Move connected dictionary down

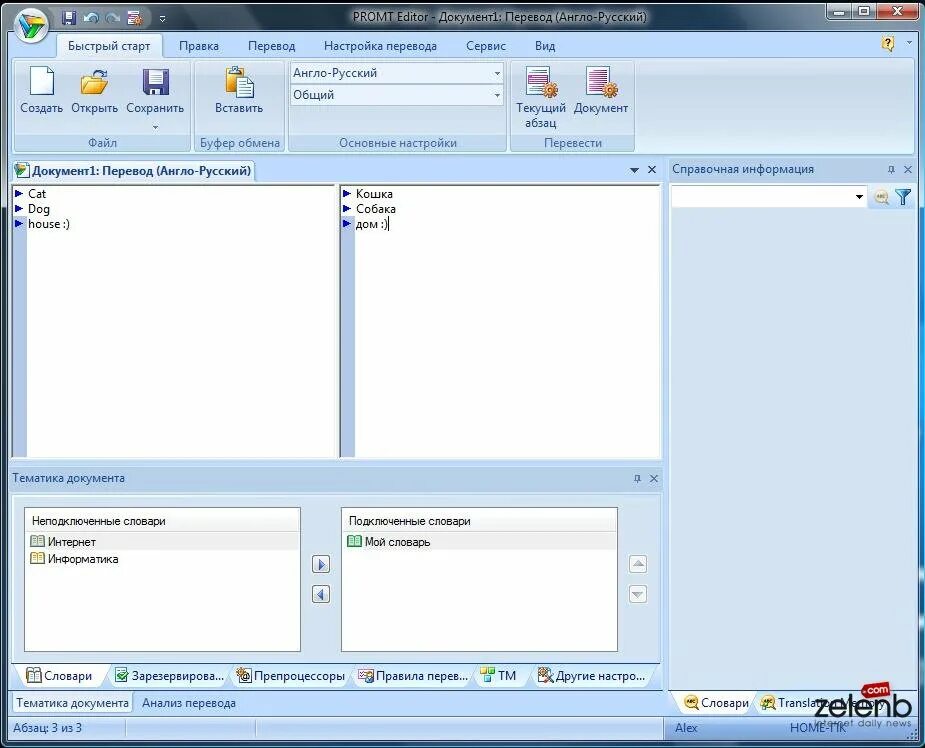(638, 594)
